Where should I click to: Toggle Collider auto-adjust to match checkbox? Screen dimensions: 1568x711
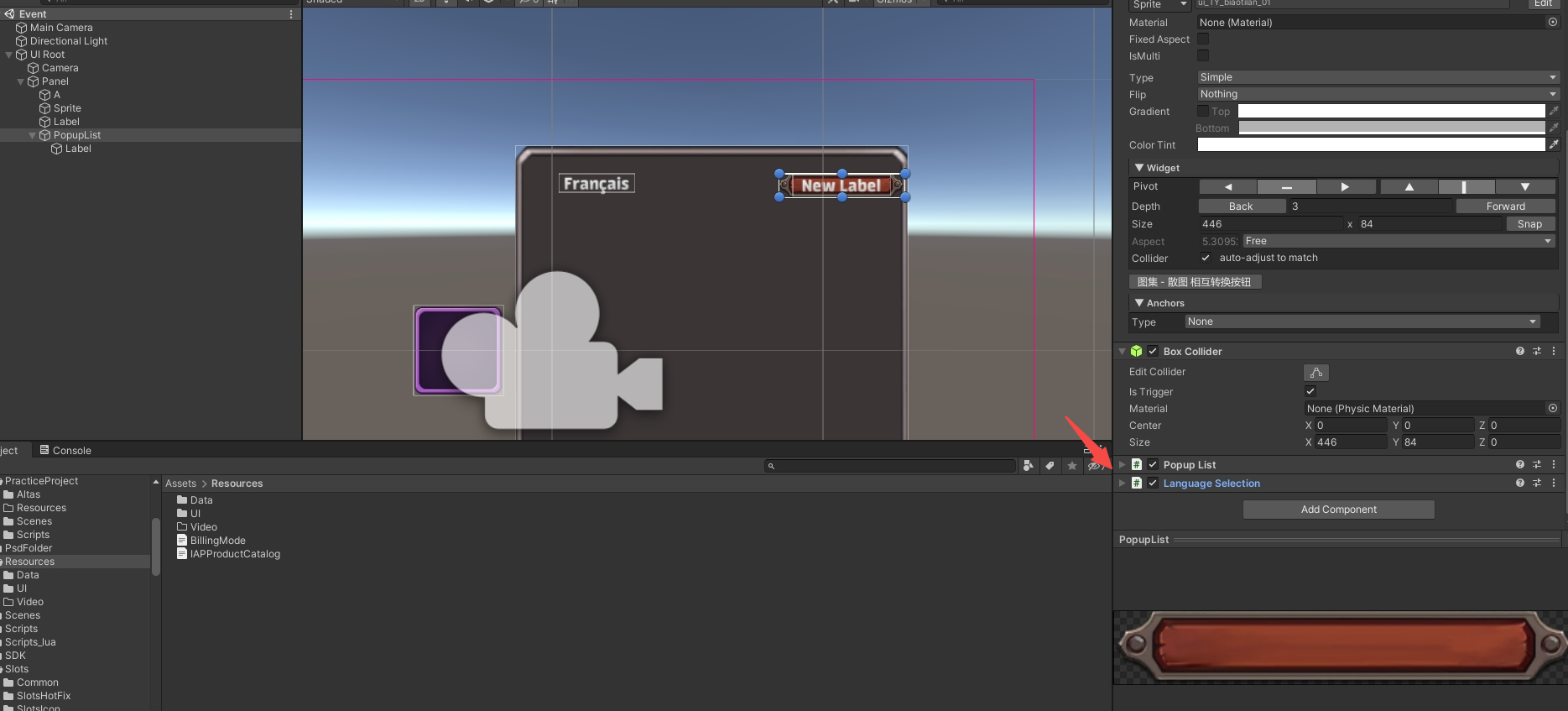[x=1206, y=258]
